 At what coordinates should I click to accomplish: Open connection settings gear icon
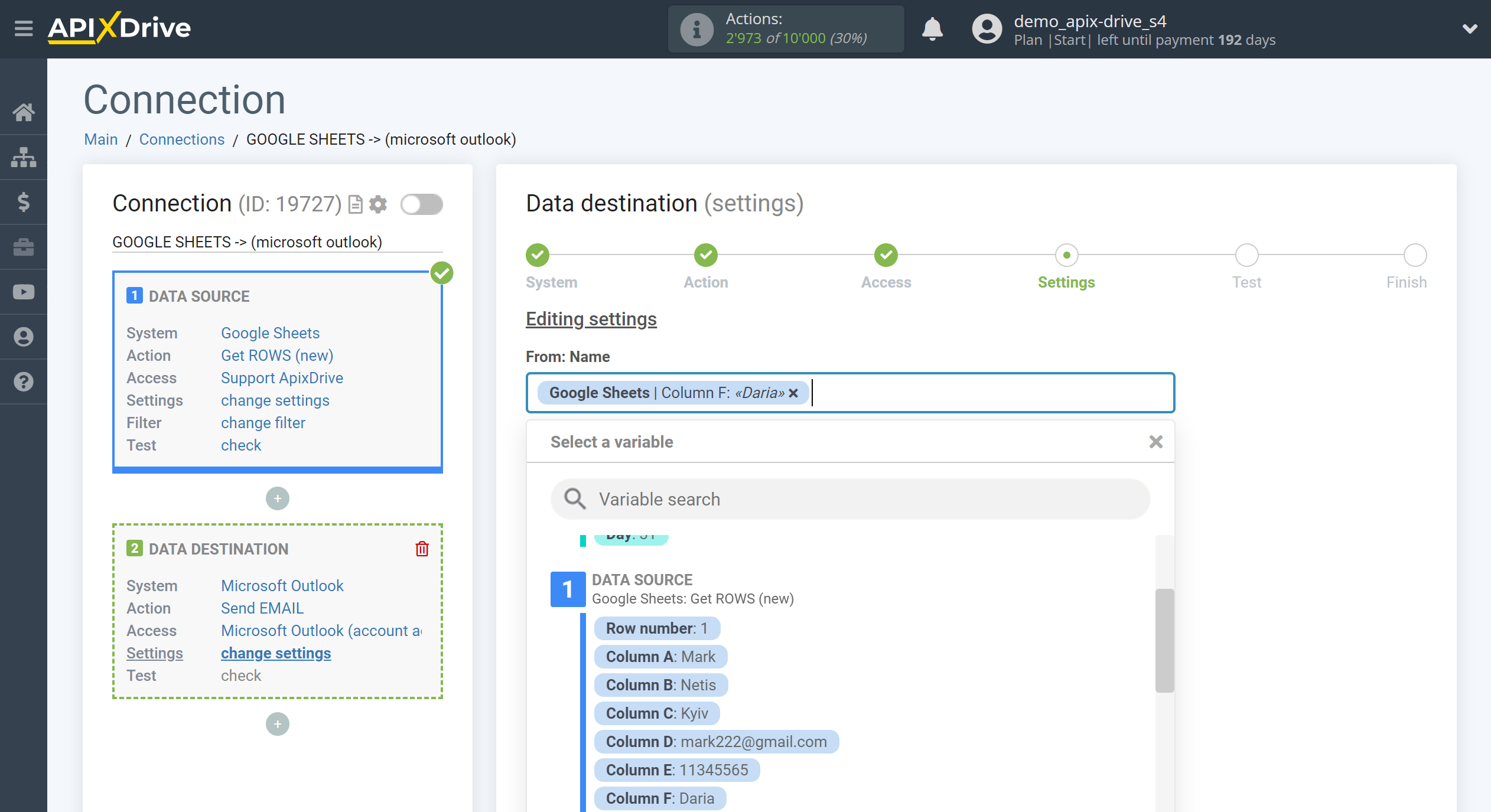click(378, 204)
